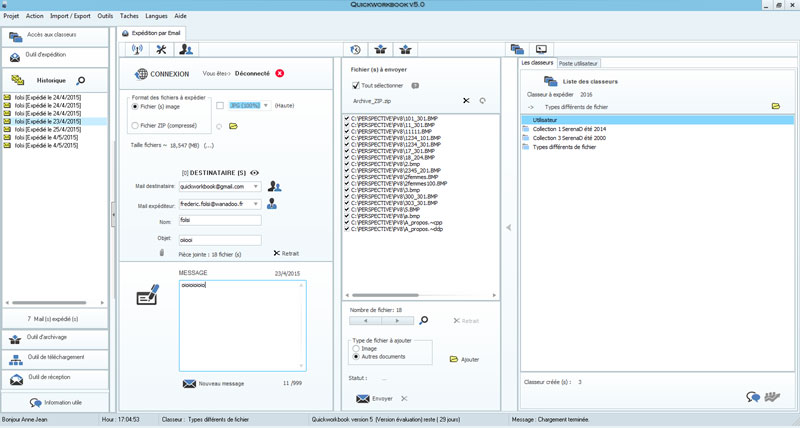Screen dimensions: 800x428
Task: Click the black X under Tout sélectionner
Action: click(x=466, y=101)
